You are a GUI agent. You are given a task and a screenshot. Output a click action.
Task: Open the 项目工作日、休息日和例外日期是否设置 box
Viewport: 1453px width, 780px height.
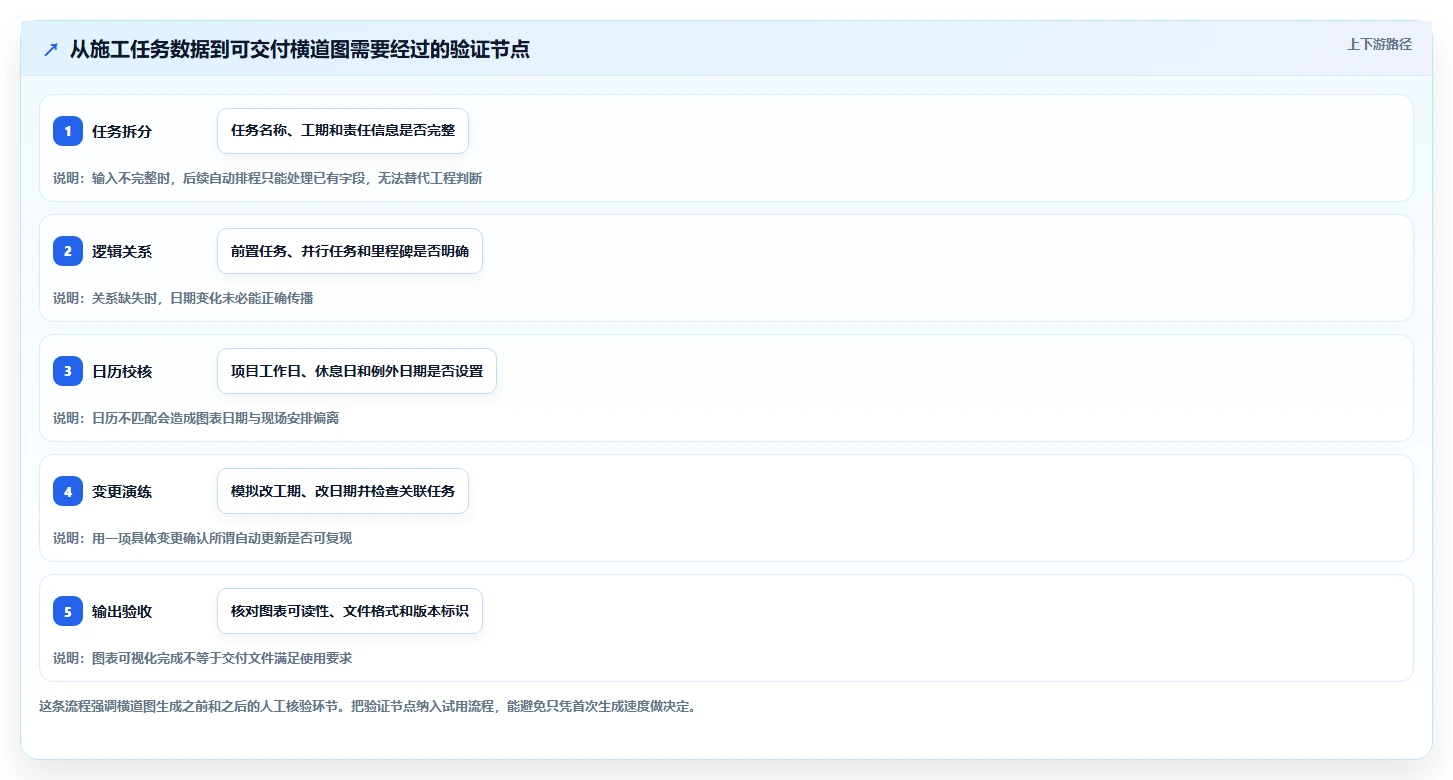[357, 371]
